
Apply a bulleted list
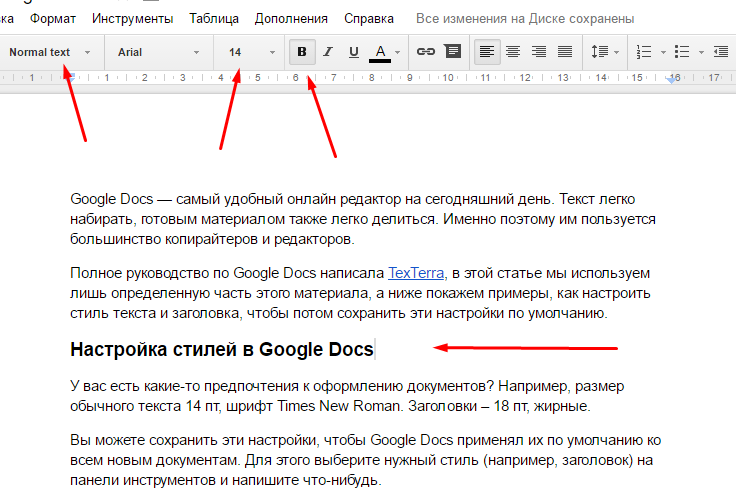pyautogui.click(x=682, y=52)
